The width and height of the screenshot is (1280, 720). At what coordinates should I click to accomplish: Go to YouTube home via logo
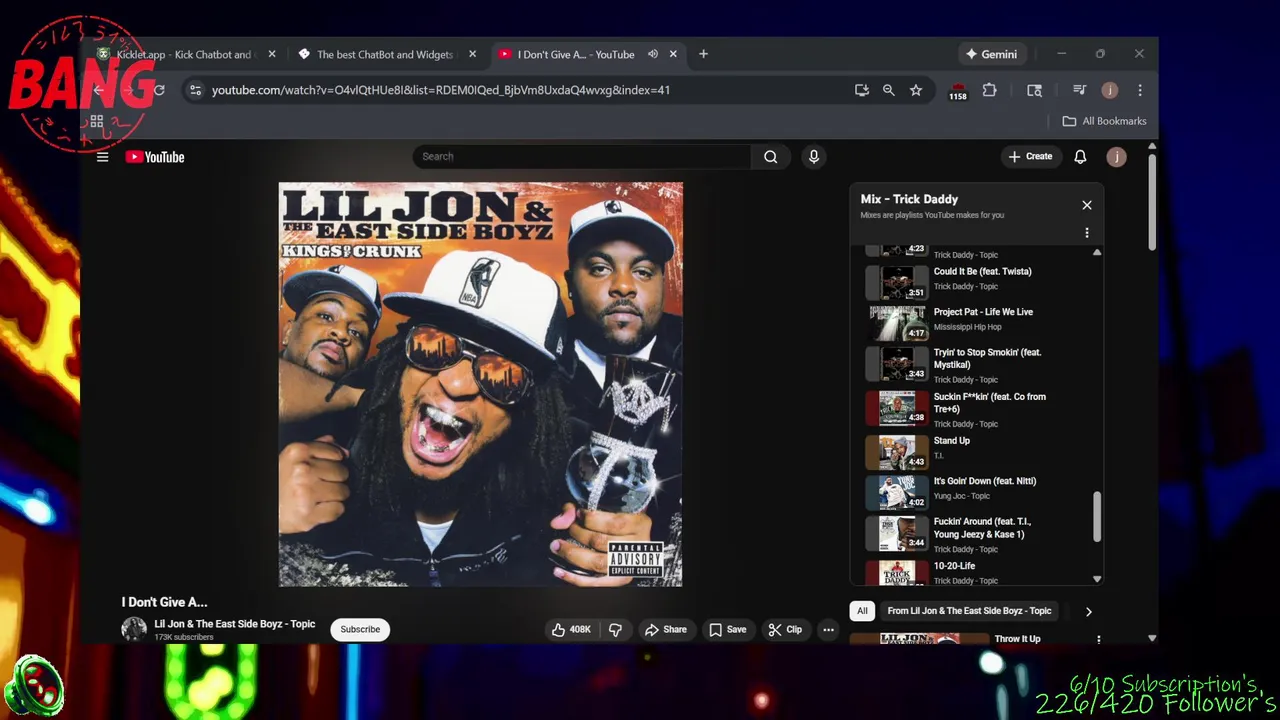click(x=155, y=157)
